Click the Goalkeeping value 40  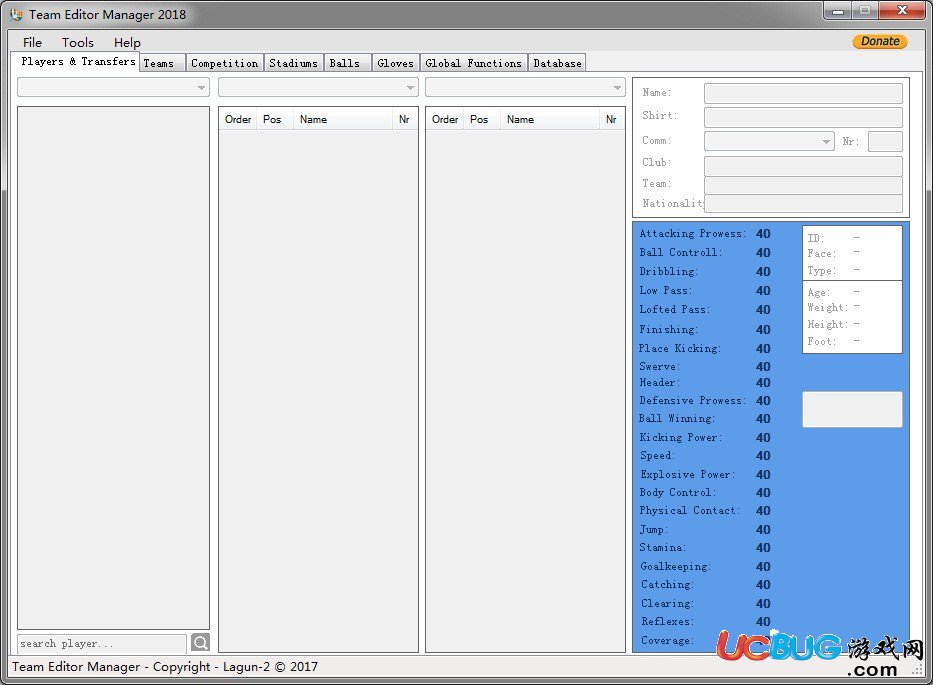pyautogui.click(x=763, y=567)
